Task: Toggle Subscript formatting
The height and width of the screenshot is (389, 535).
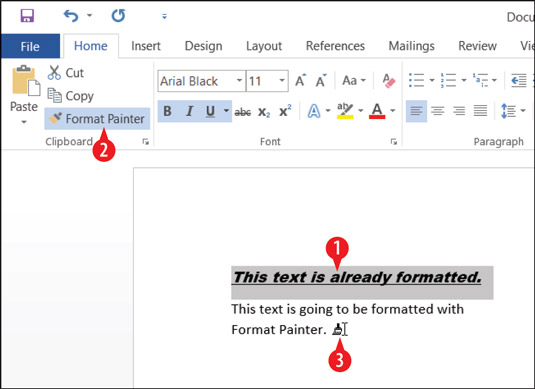Action: 264,112
